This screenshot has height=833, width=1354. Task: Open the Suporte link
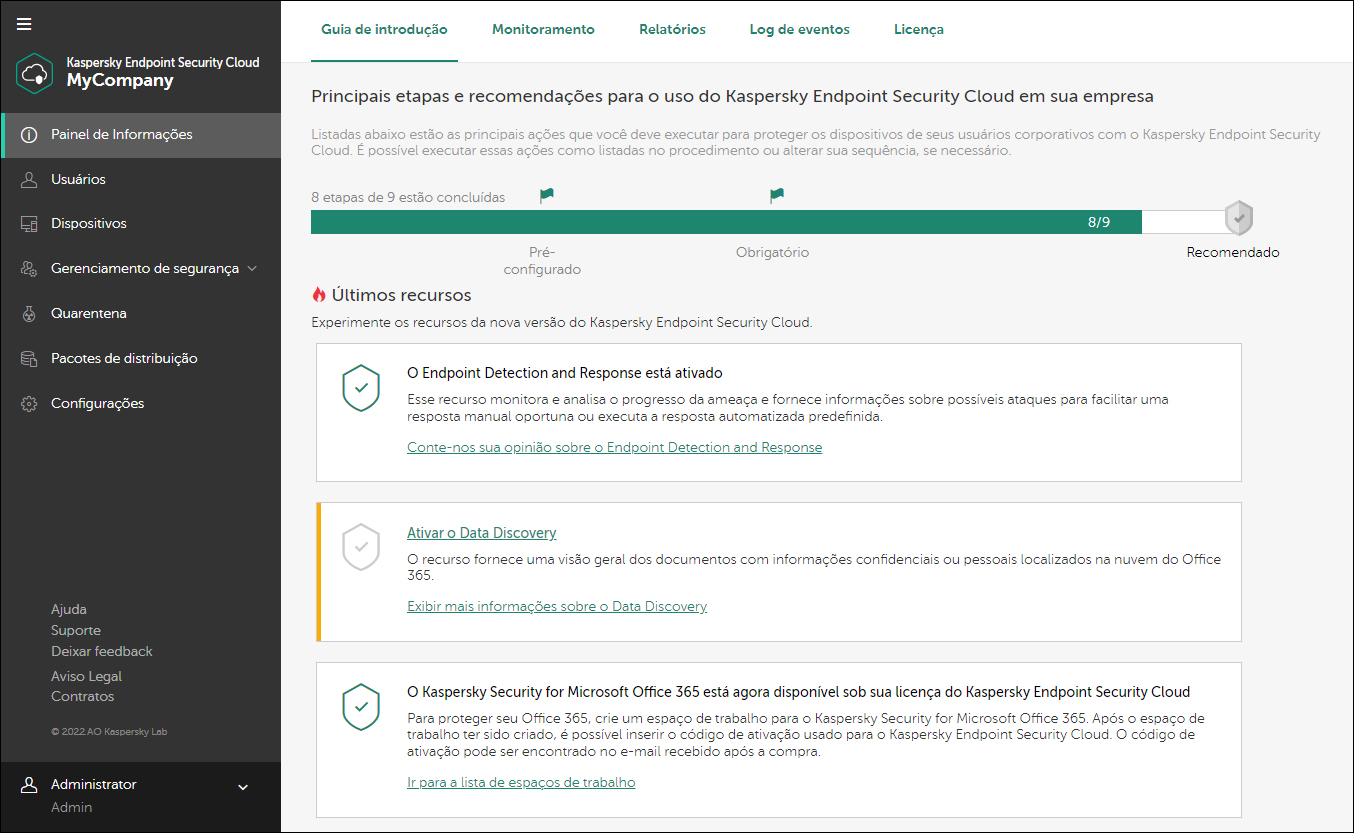(76, 630)
